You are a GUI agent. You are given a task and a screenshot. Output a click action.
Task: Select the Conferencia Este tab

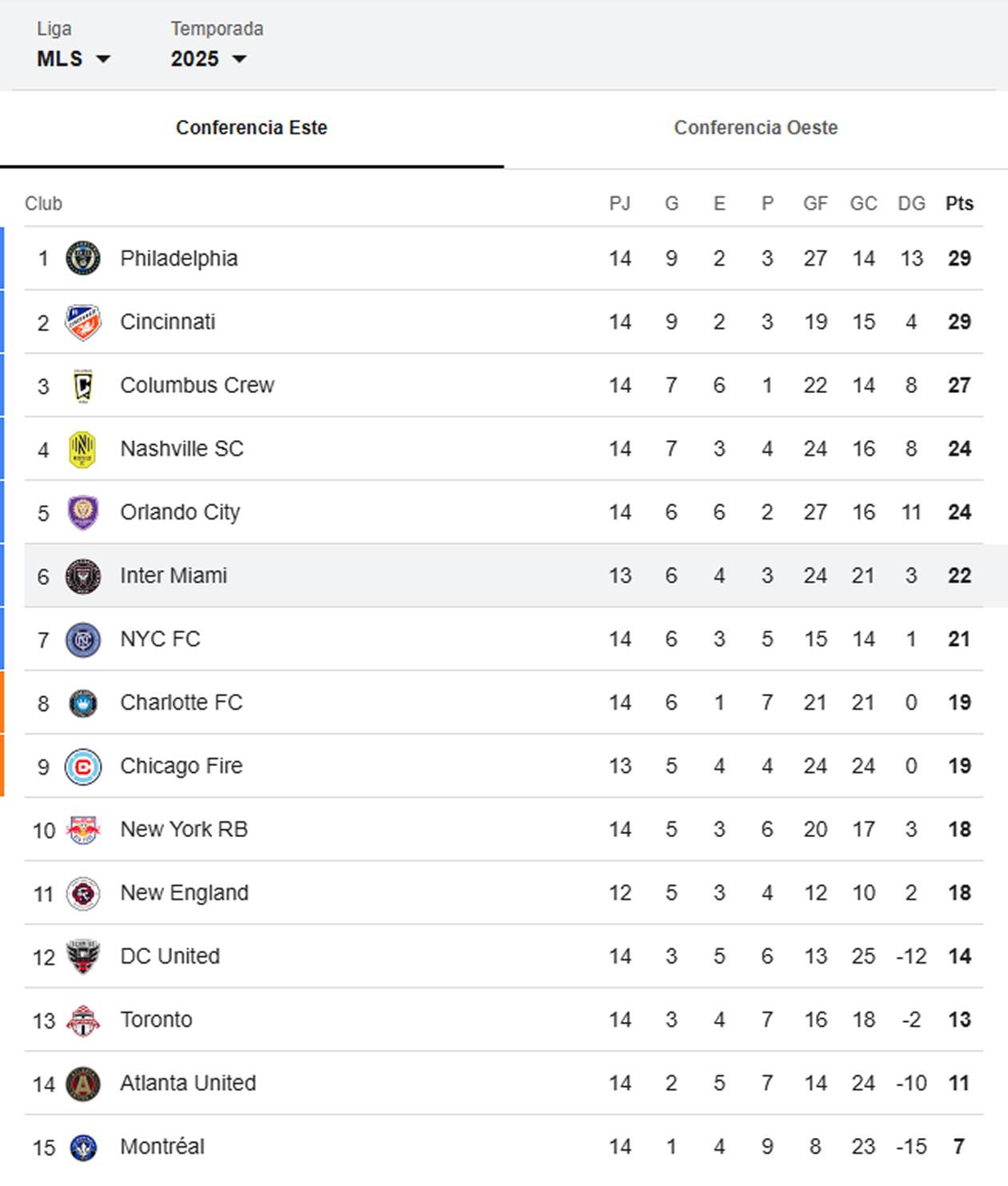250,127
